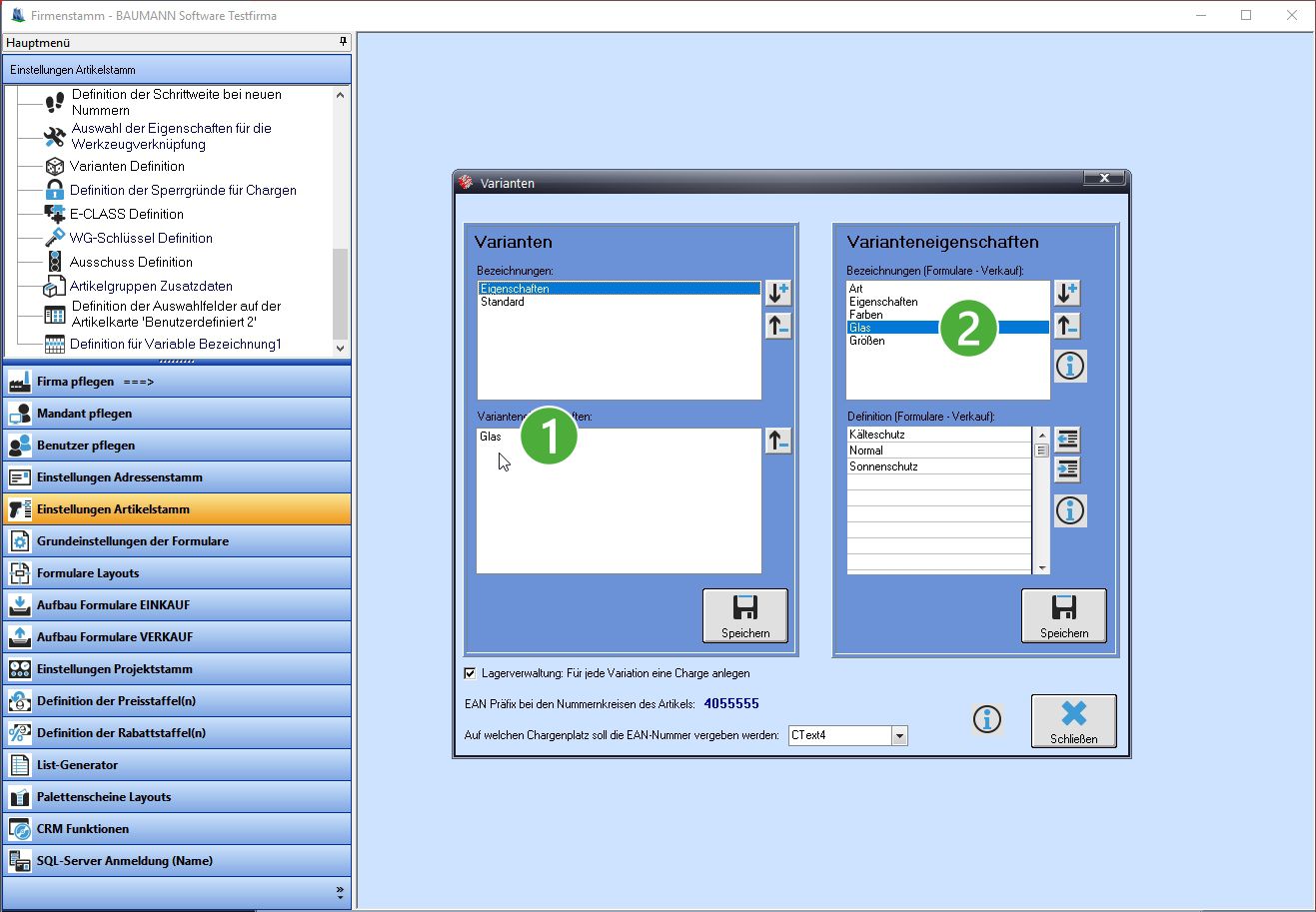This screenshot has width=1316, height=912.
Task: Open Palettenscheine Layouts menu
Action: (177, 797)
